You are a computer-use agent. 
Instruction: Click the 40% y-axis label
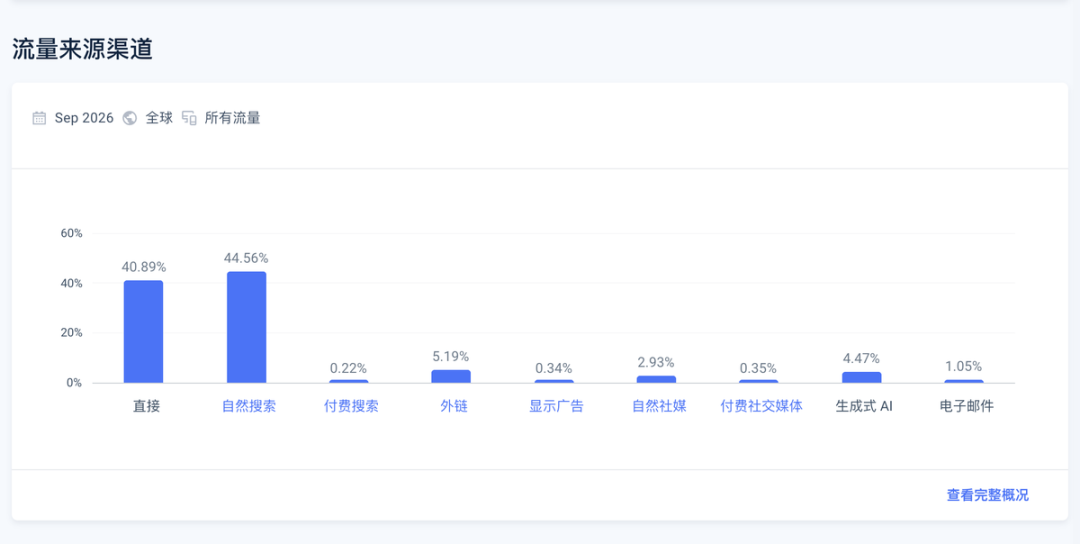point(72,284)
